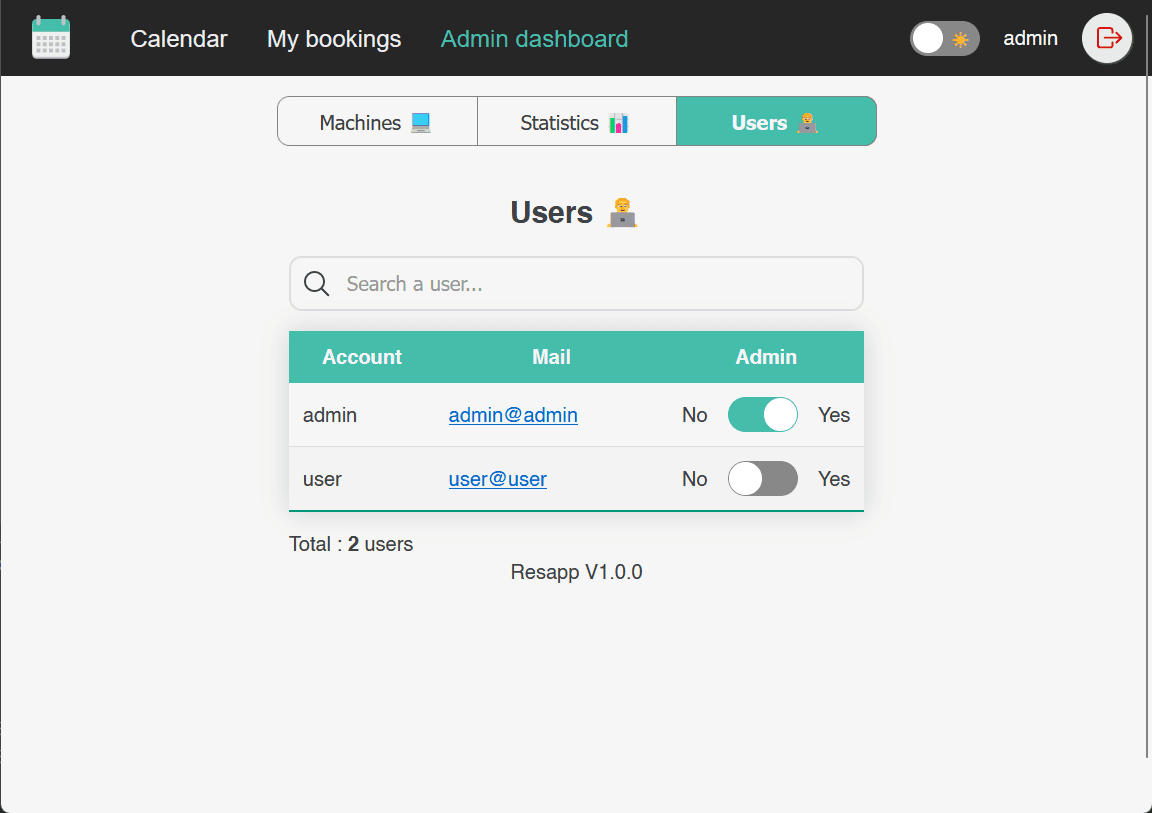Switch to the Machines tab

pyautogui.click(x=377, y=121)
